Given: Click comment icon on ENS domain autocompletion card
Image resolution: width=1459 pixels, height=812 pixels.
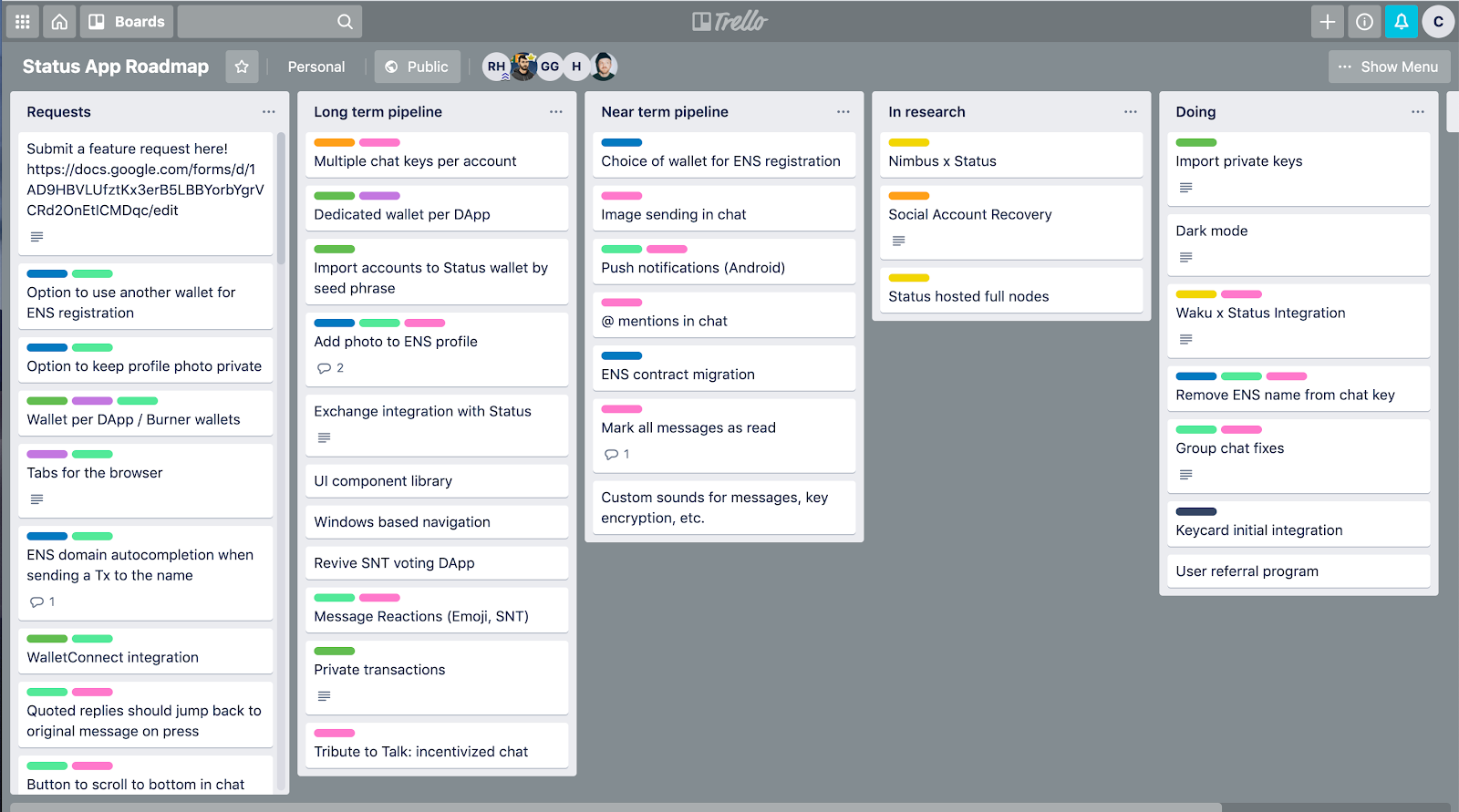Looking at the screenshot, I should (36, 601).
